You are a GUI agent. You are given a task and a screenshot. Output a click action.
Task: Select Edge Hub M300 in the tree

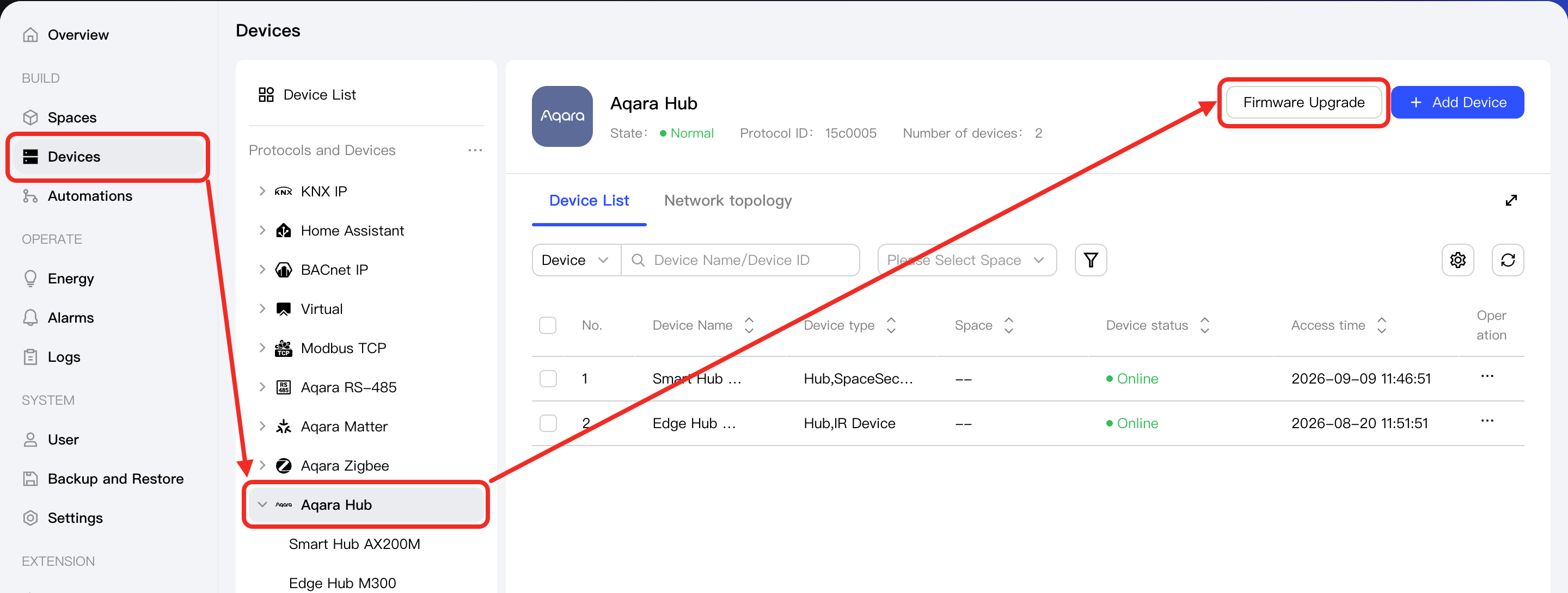tap(342, 583)
